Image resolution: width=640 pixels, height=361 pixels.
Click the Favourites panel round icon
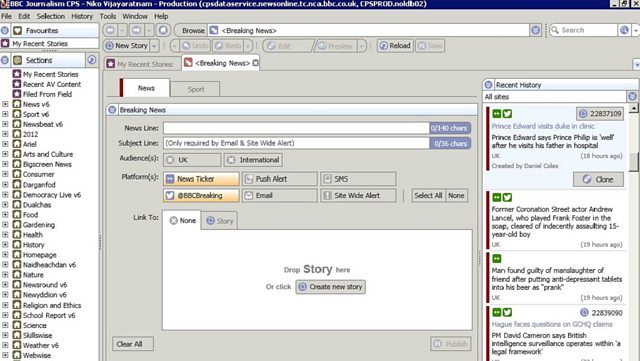(x=5, y=31)
